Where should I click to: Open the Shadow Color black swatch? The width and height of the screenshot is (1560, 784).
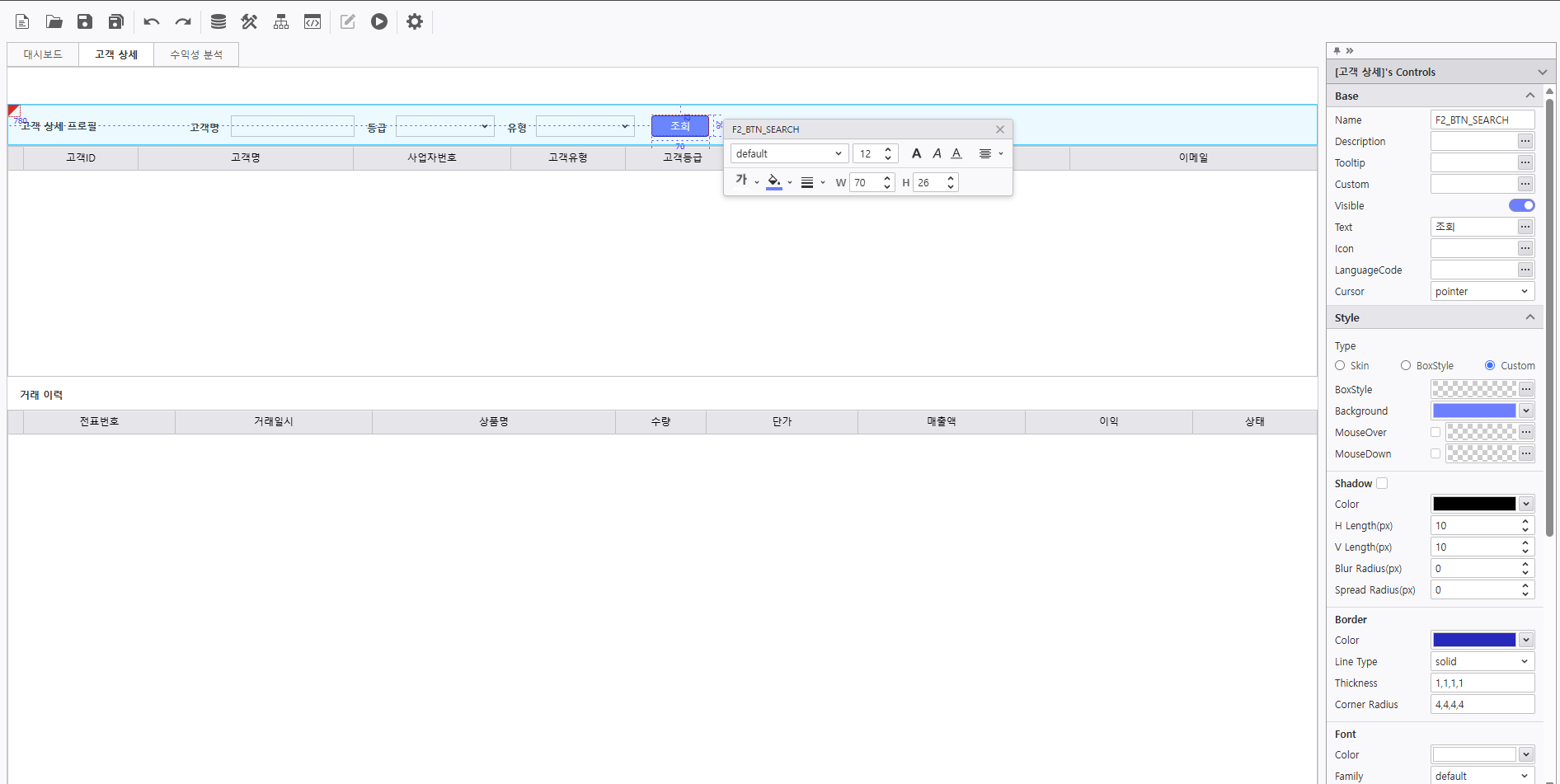click(x=1474, y=504)
